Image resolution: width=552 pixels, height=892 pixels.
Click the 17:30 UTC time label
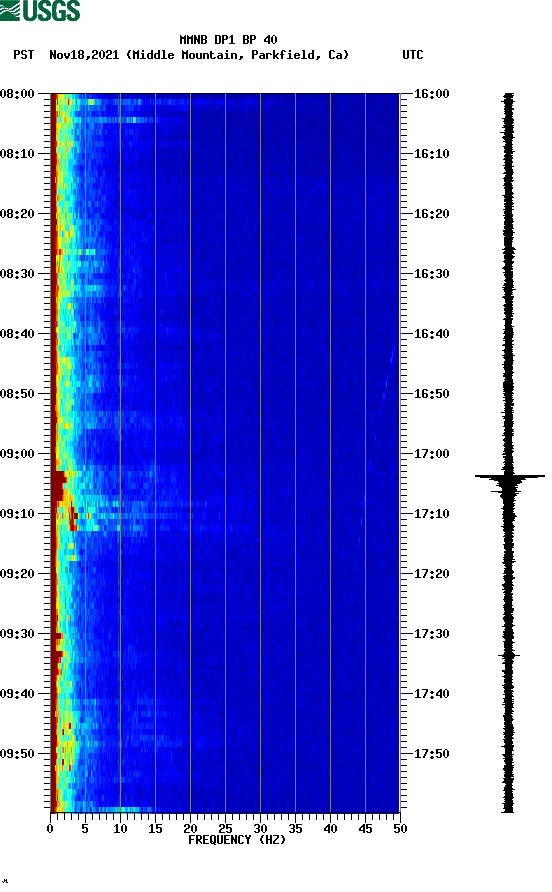[432, 634]
